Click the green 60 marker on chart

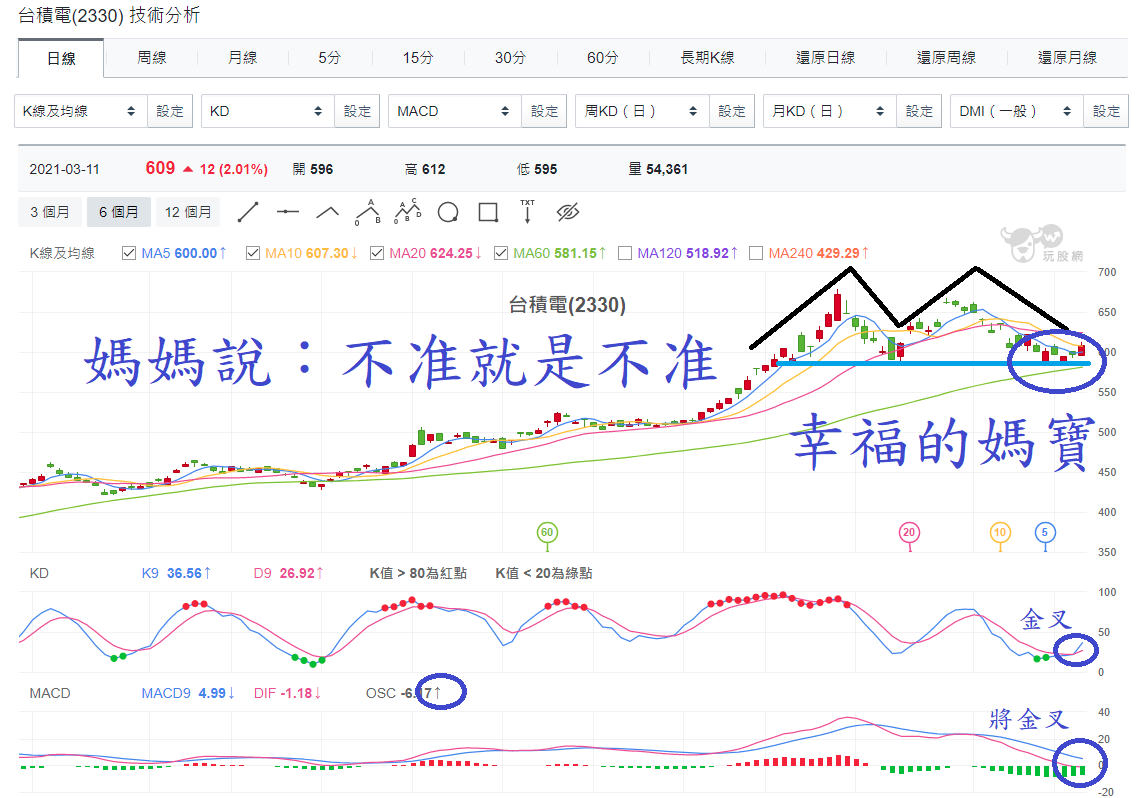coord(547,533)
